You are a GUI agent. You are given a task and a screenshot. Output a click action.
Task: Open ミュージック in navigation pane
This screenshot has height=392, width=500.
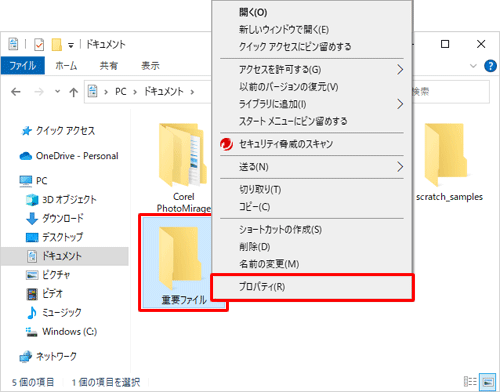pos(62,313)
